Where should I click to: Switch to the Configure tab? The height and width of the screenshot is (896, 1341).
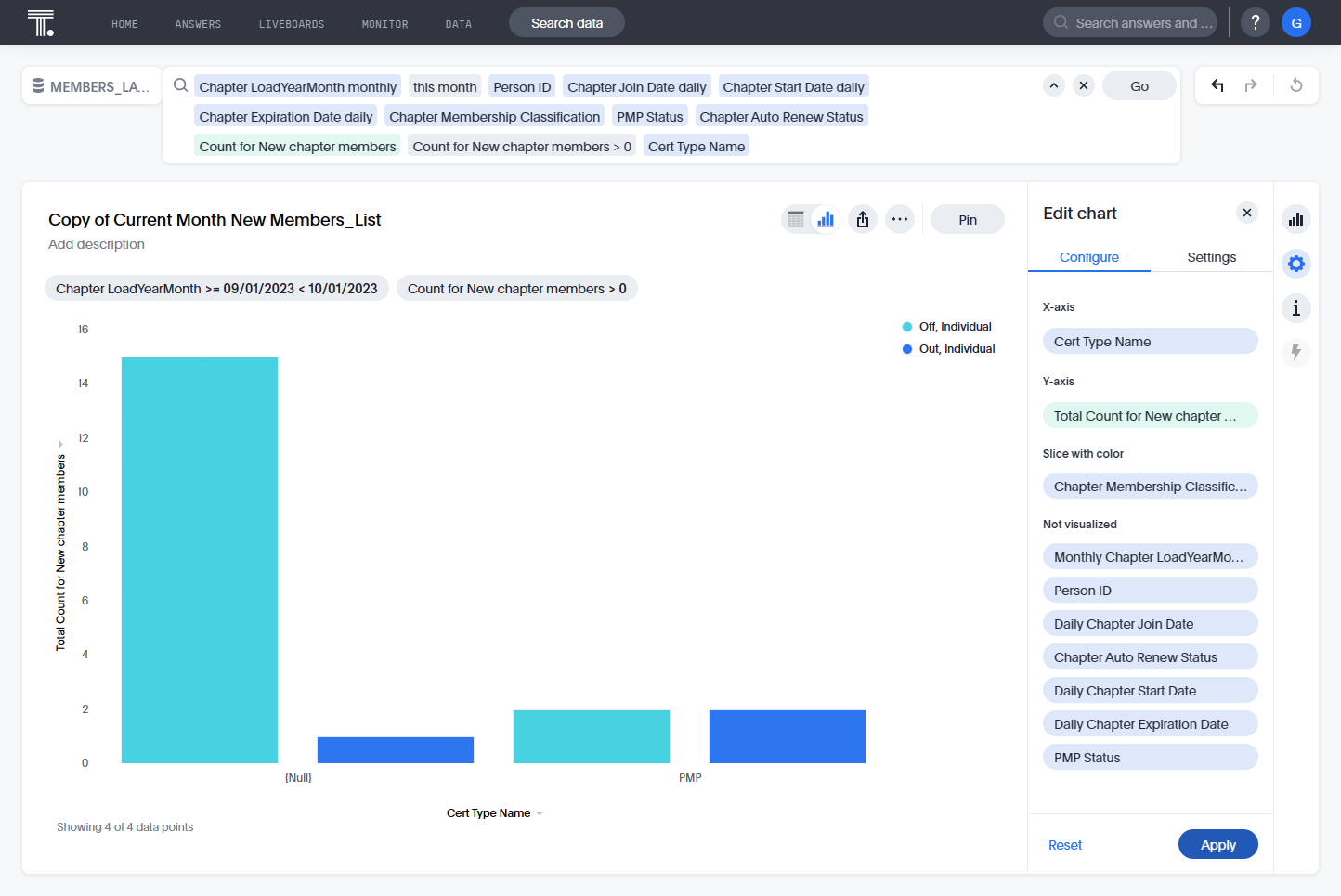[1089, 257]
